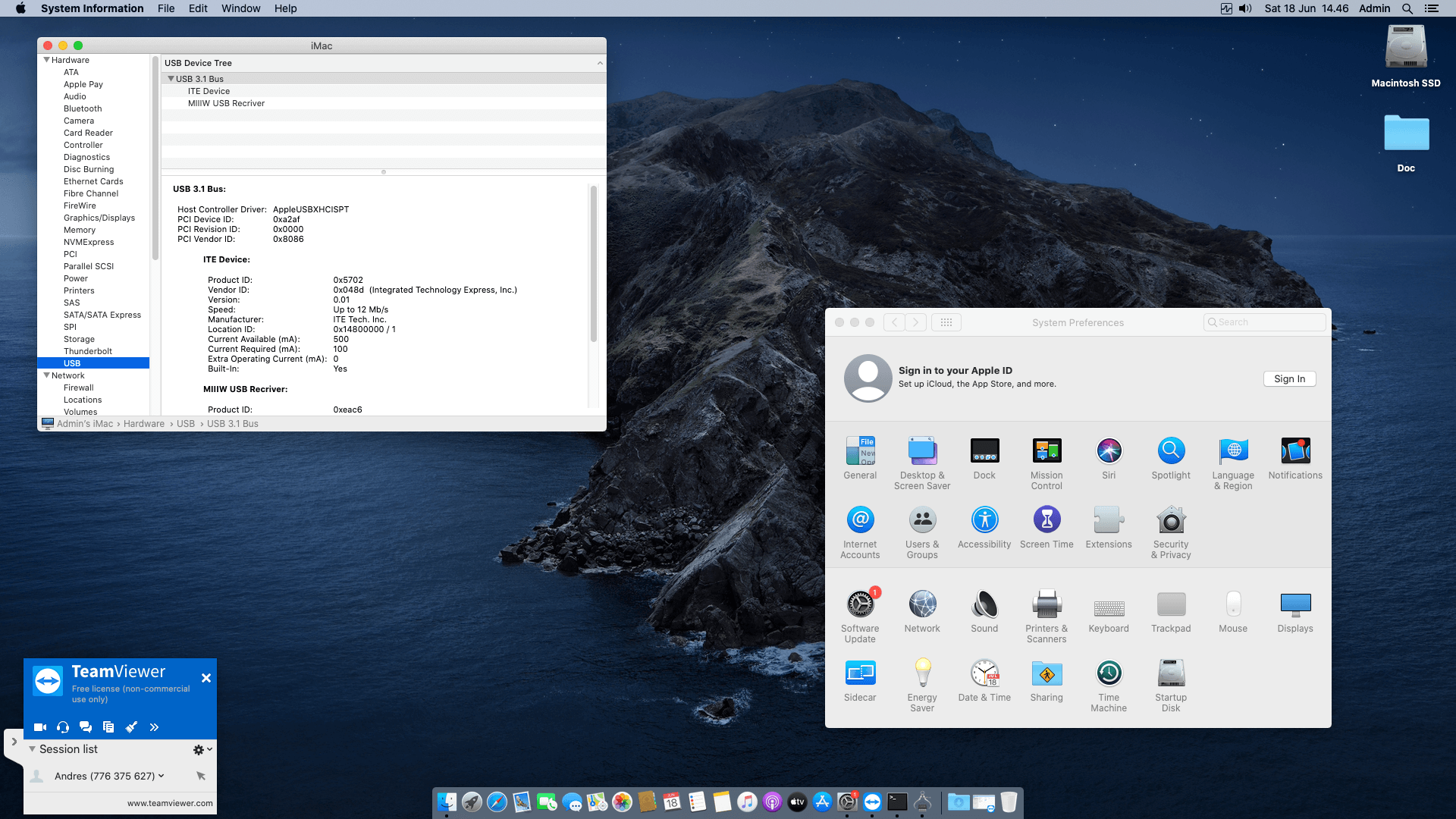Start a video call in TeamViewer
This screenshot has width=1456, height=819.
click(39, 726)
